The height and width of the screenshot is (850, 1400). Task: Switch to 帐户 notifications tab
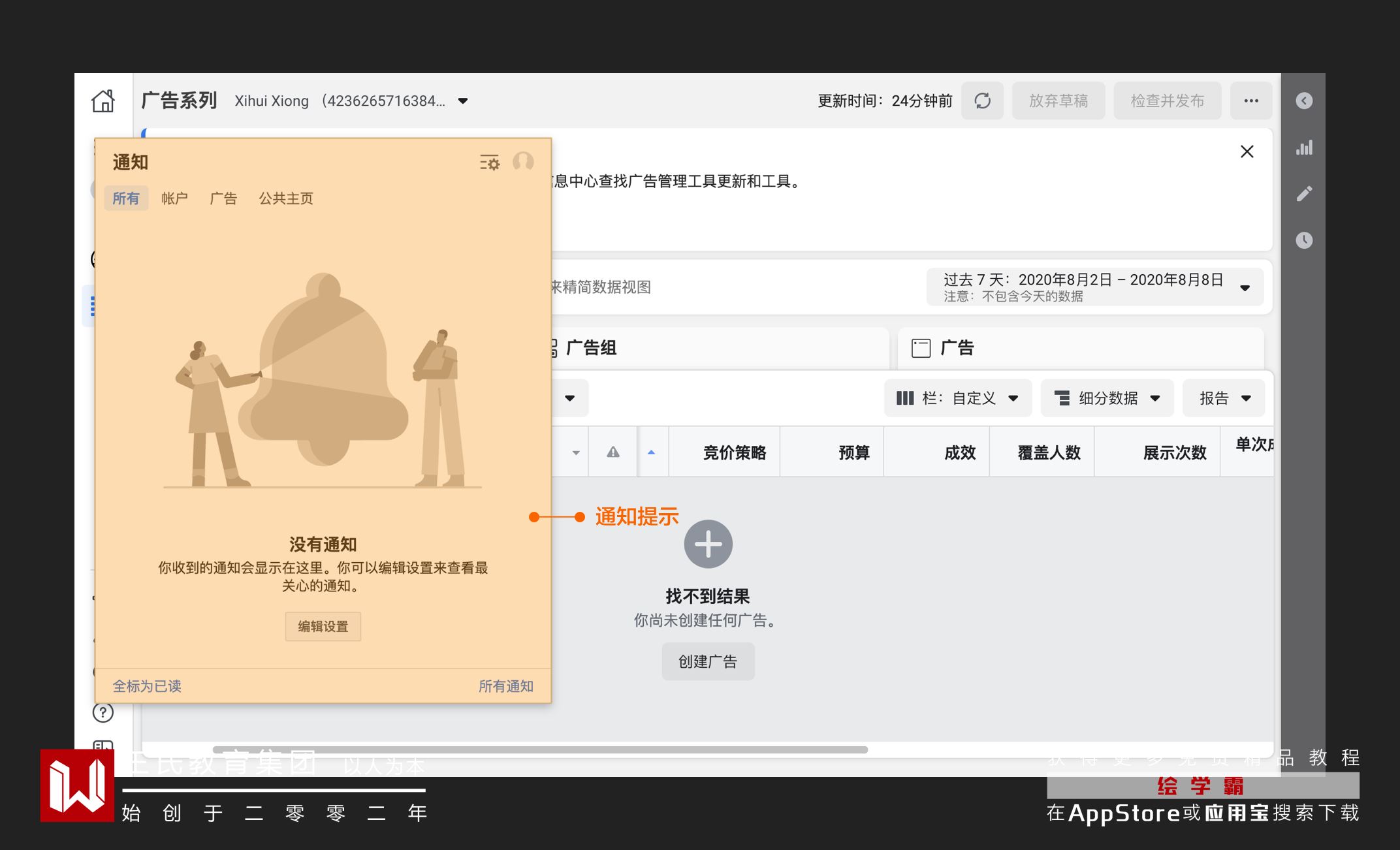coord(174,198)
